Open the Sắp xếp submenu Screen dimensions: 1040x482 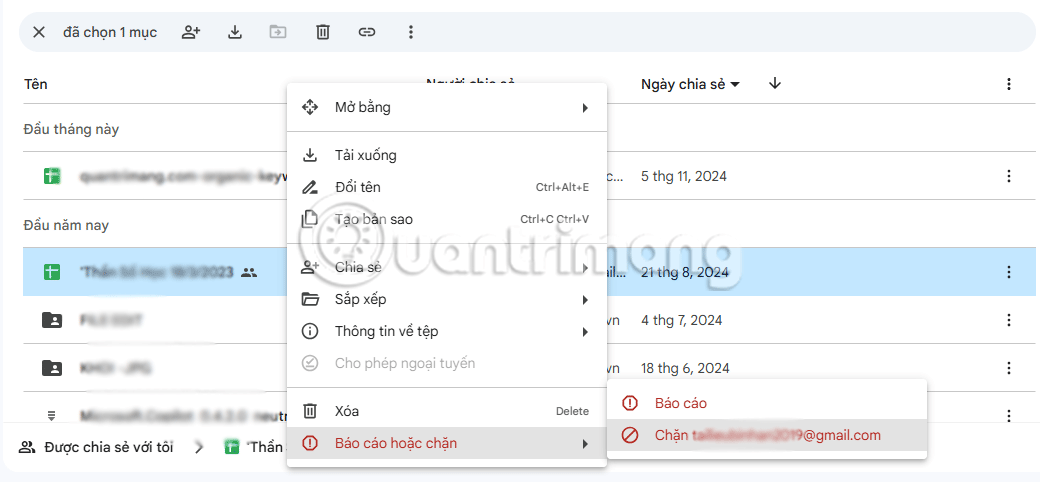(446, 300)
